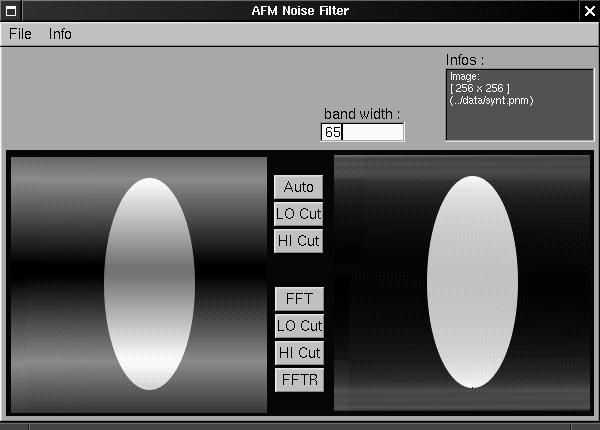Click the Infos text panel
This screenshot has width=600, height=430.
tap(520, 105)
